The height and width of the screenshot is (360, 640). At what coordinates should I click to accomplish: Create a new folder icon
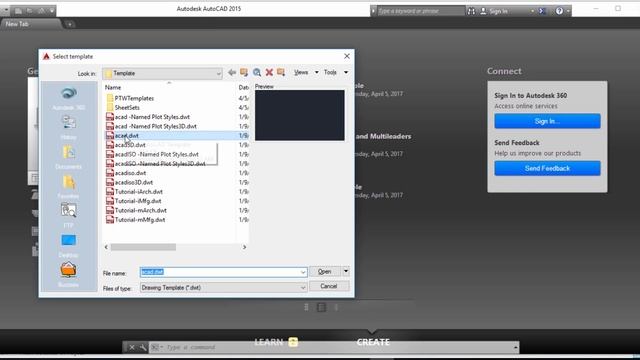click(281, 72)
